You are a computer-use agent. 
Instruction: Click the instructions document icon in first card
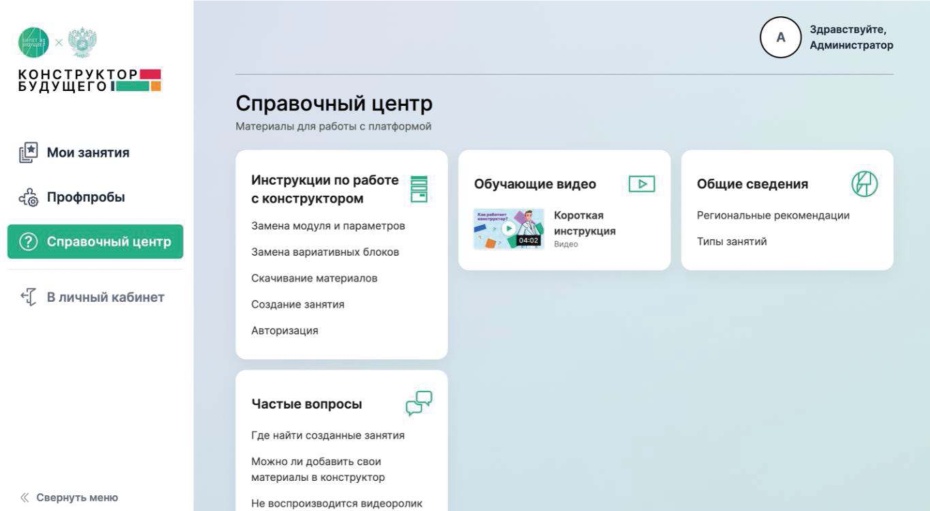tap(419, 189)
